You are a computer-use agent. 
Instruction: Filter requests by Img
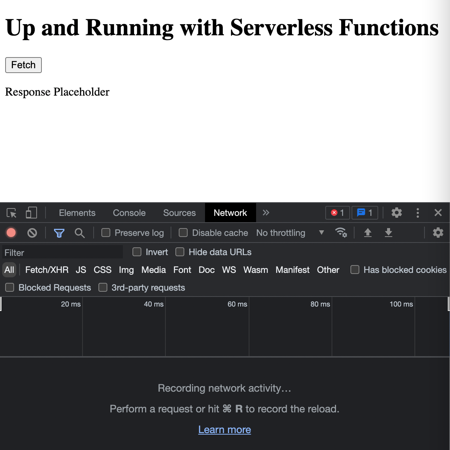[126, 270]
